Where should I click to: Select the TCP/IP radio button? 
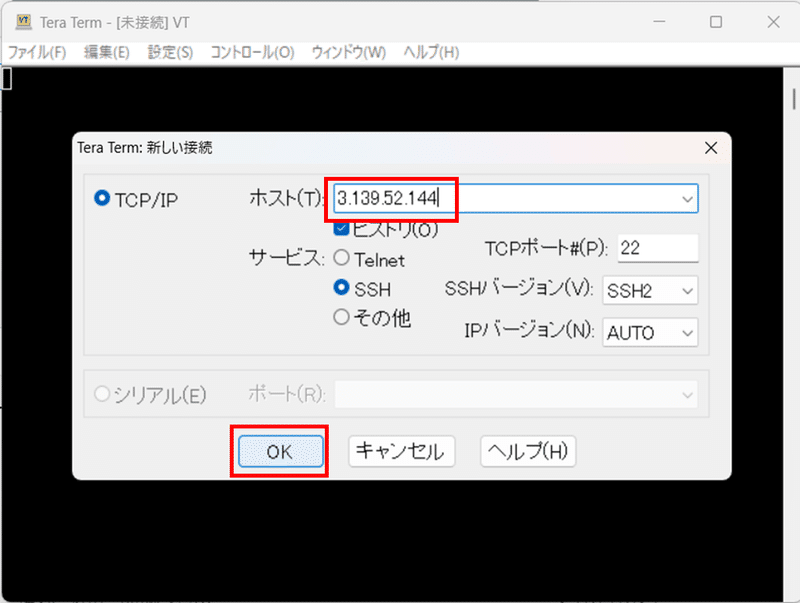pyautogui.click(x=102, y=198)
